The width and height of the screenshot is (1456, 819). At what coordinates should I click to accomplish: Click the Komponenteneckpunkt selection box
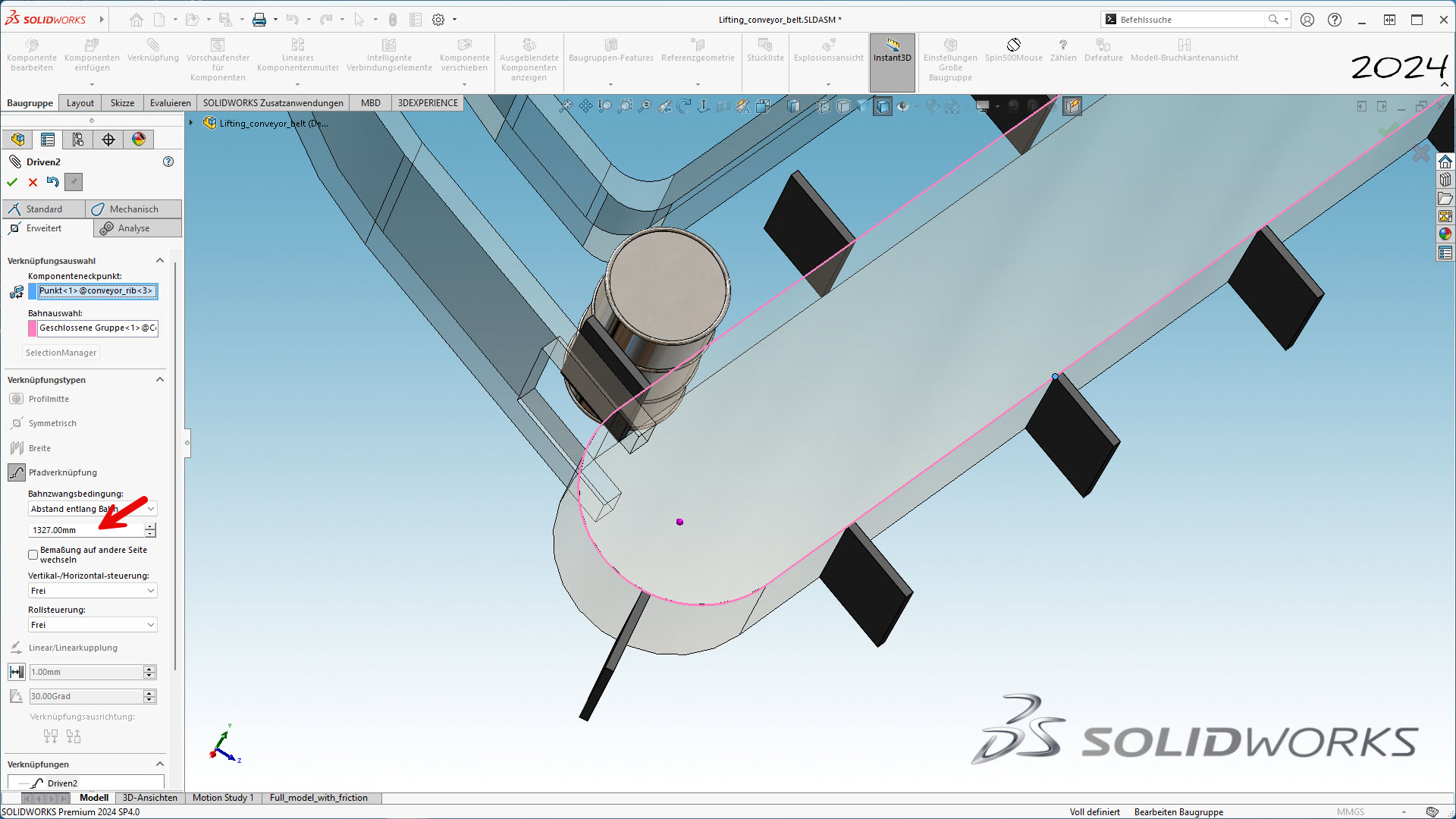tap(97, 291)
